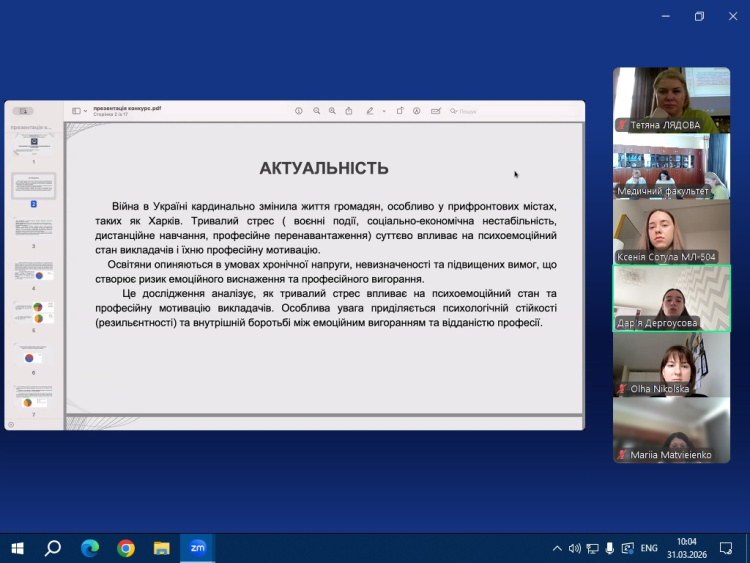Open the Windows Start menu
This screenshot has width=750, height=563.
17,548
